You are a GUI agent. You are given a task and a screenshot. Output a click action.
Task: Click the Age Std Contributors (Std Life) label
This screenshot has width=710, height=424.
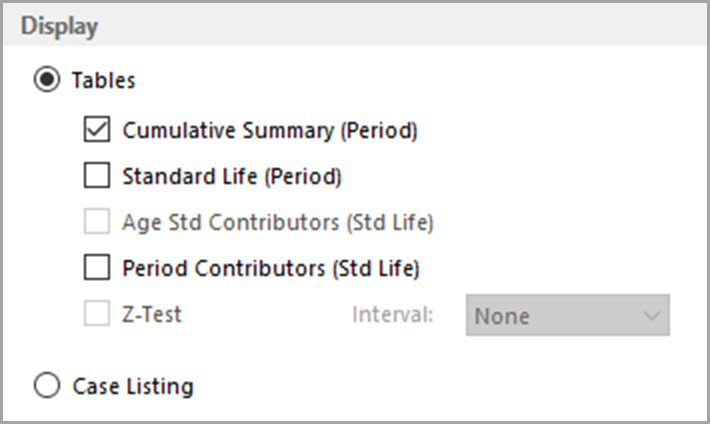(x=277, y=222)
